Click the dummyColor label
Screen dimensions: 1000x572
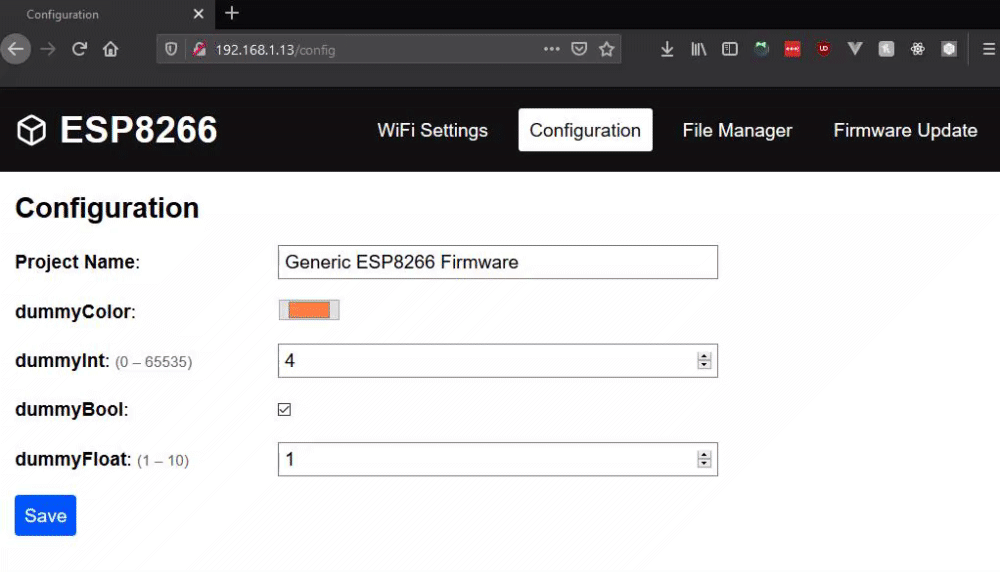(75, 312)
